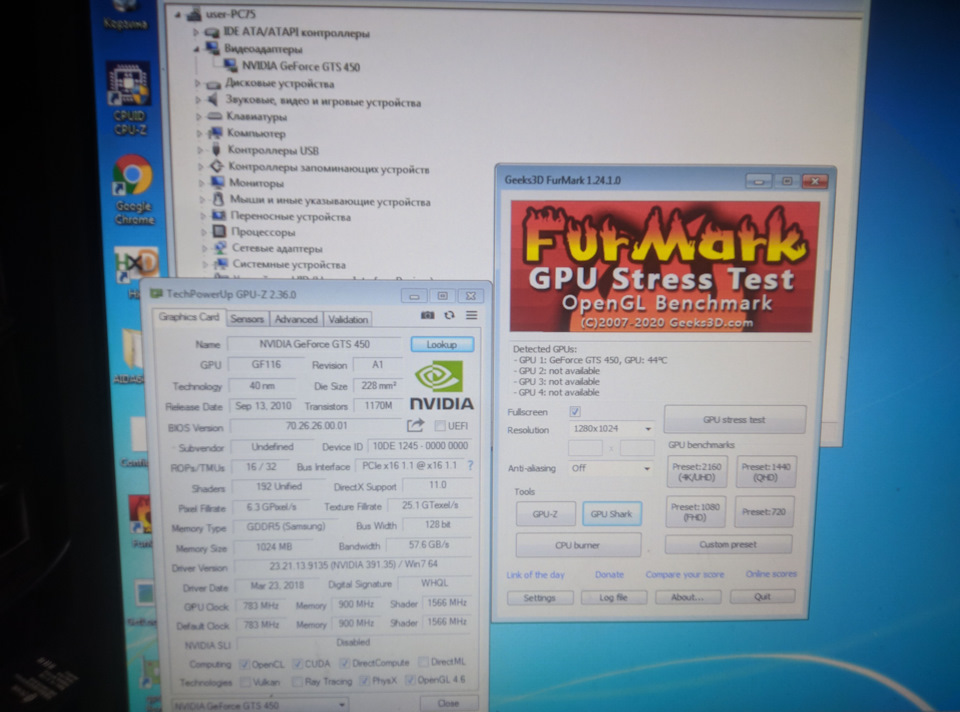The height and width of the screenshot is (712, 960).
Task: Click the Дисковые устройства category icon
Action: [213, 83]
